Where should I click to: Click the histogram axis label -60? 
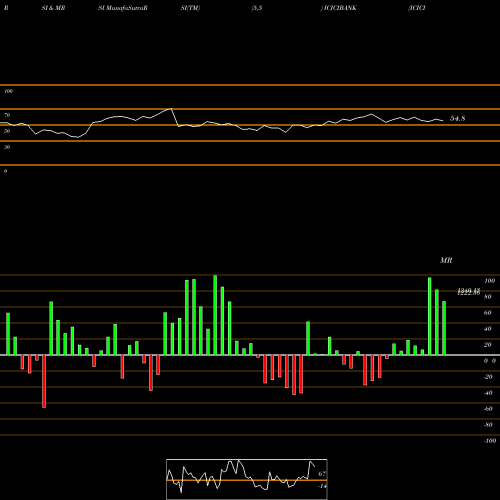[488, 409]
